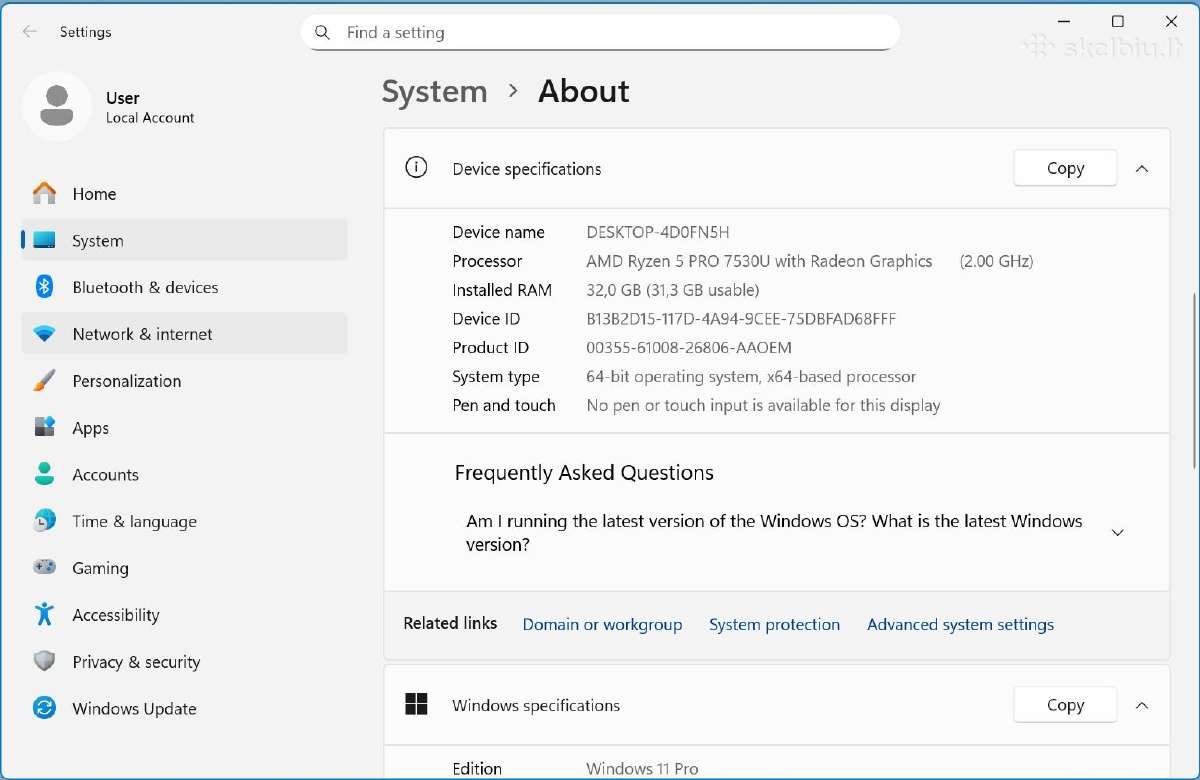
Task: Collapse the Windows specifications section
Action: (x=1142, y=705)
